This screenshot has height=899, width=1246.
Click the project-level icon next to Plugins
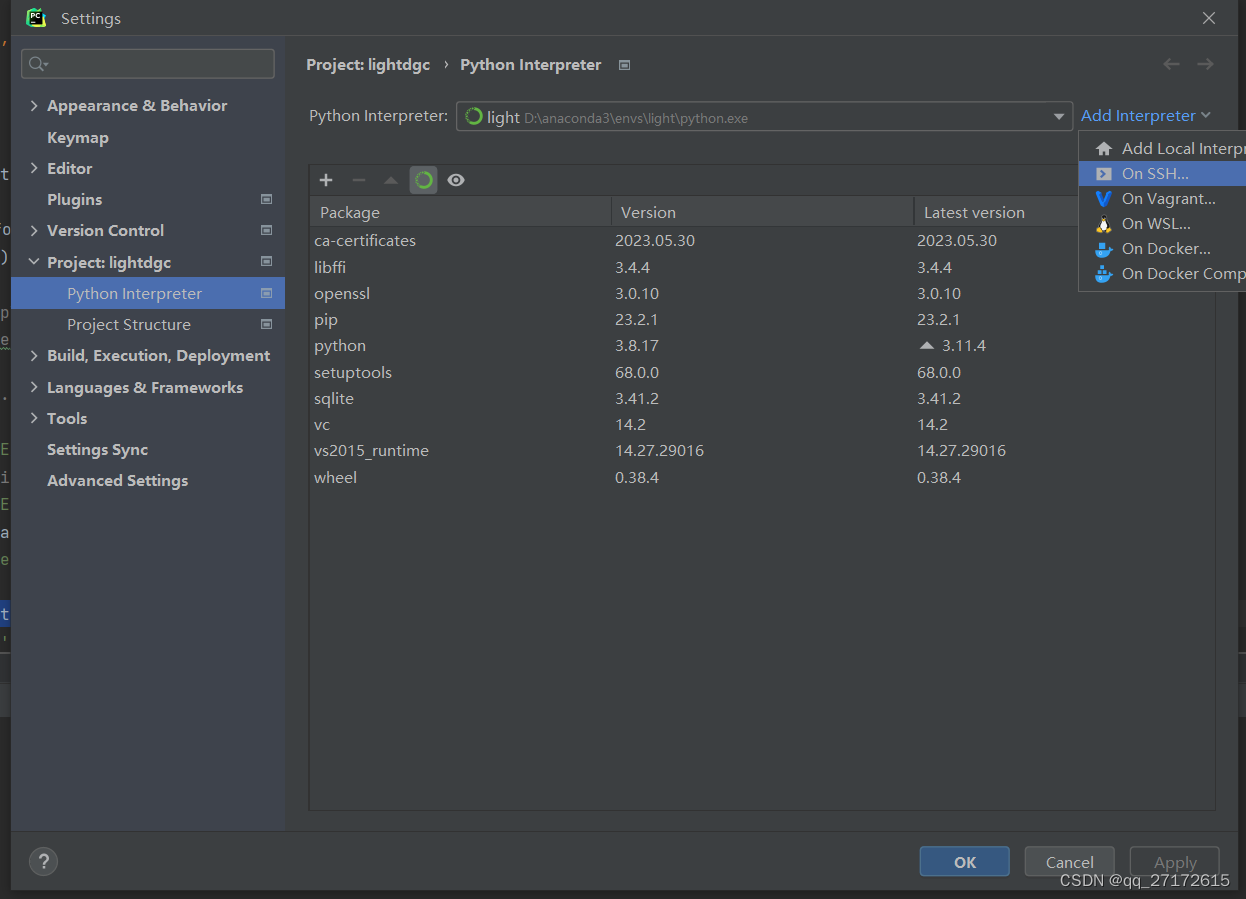266,199
